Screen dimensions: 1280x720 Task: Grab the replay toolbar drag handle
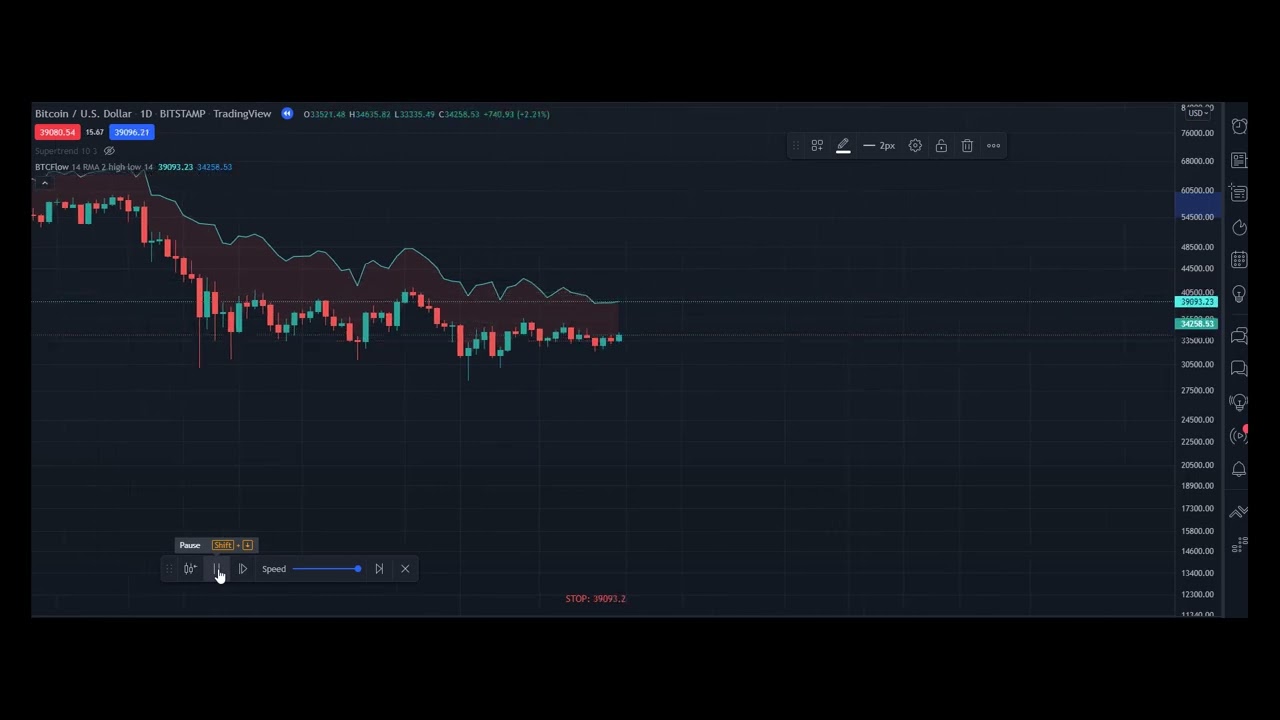(168, 569)
